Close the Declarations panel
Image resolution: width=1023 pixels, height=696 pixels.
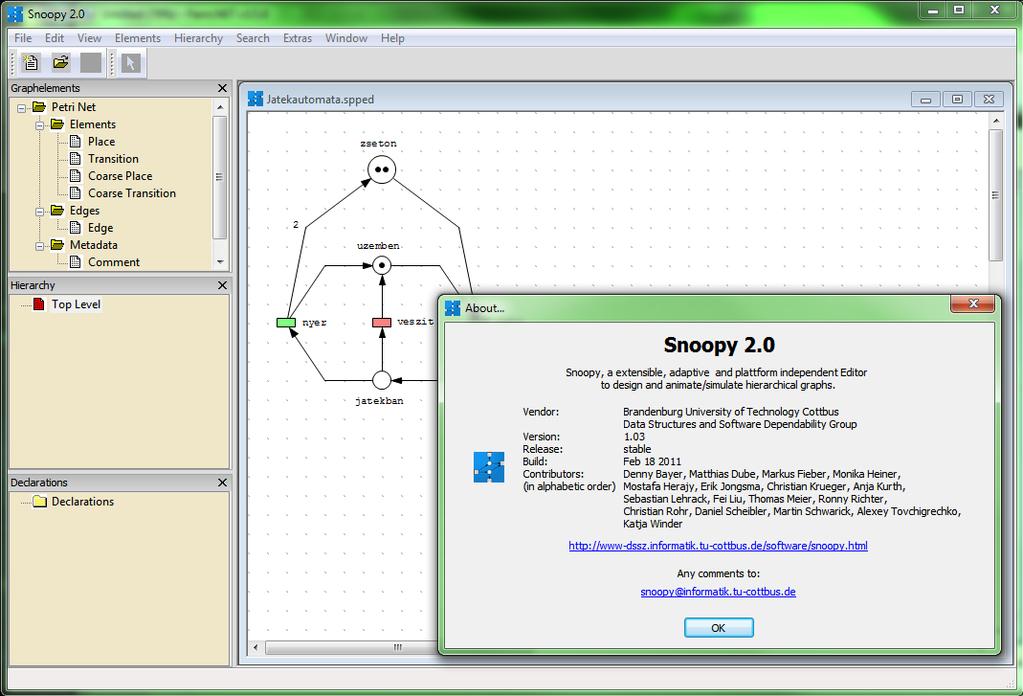click(x=222, y=483)
